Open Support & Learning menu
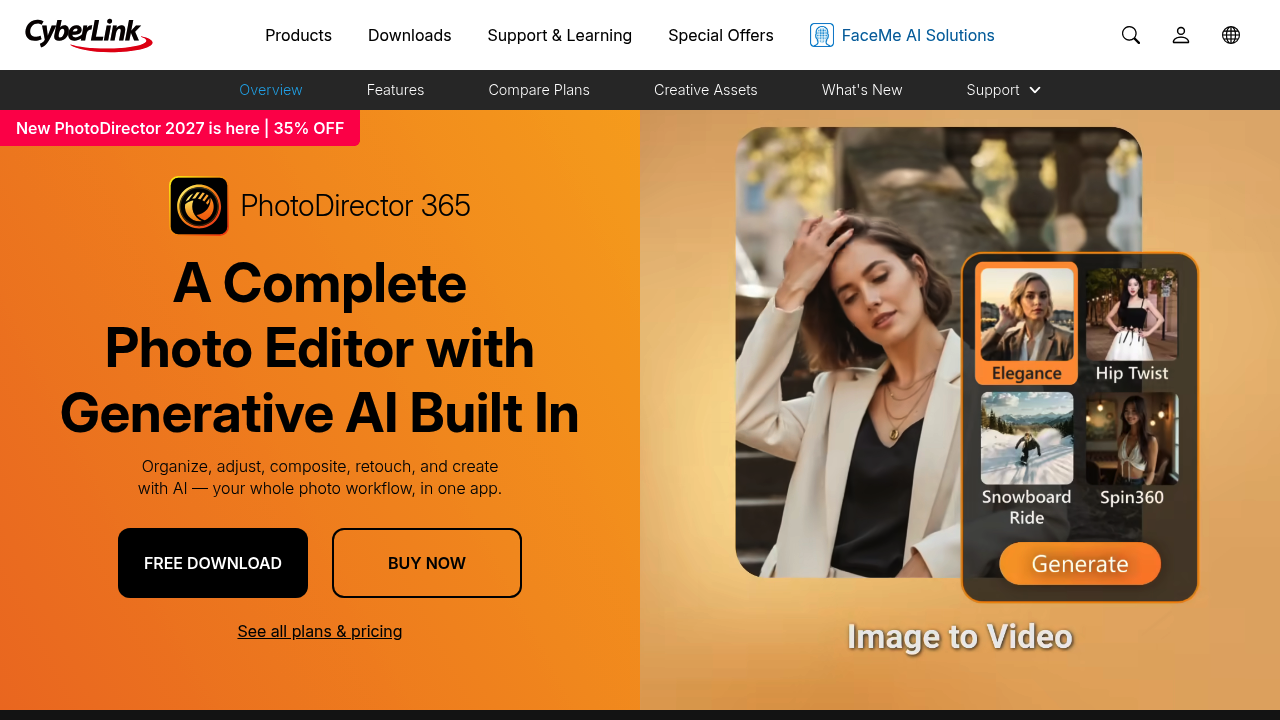 point(560,35)
